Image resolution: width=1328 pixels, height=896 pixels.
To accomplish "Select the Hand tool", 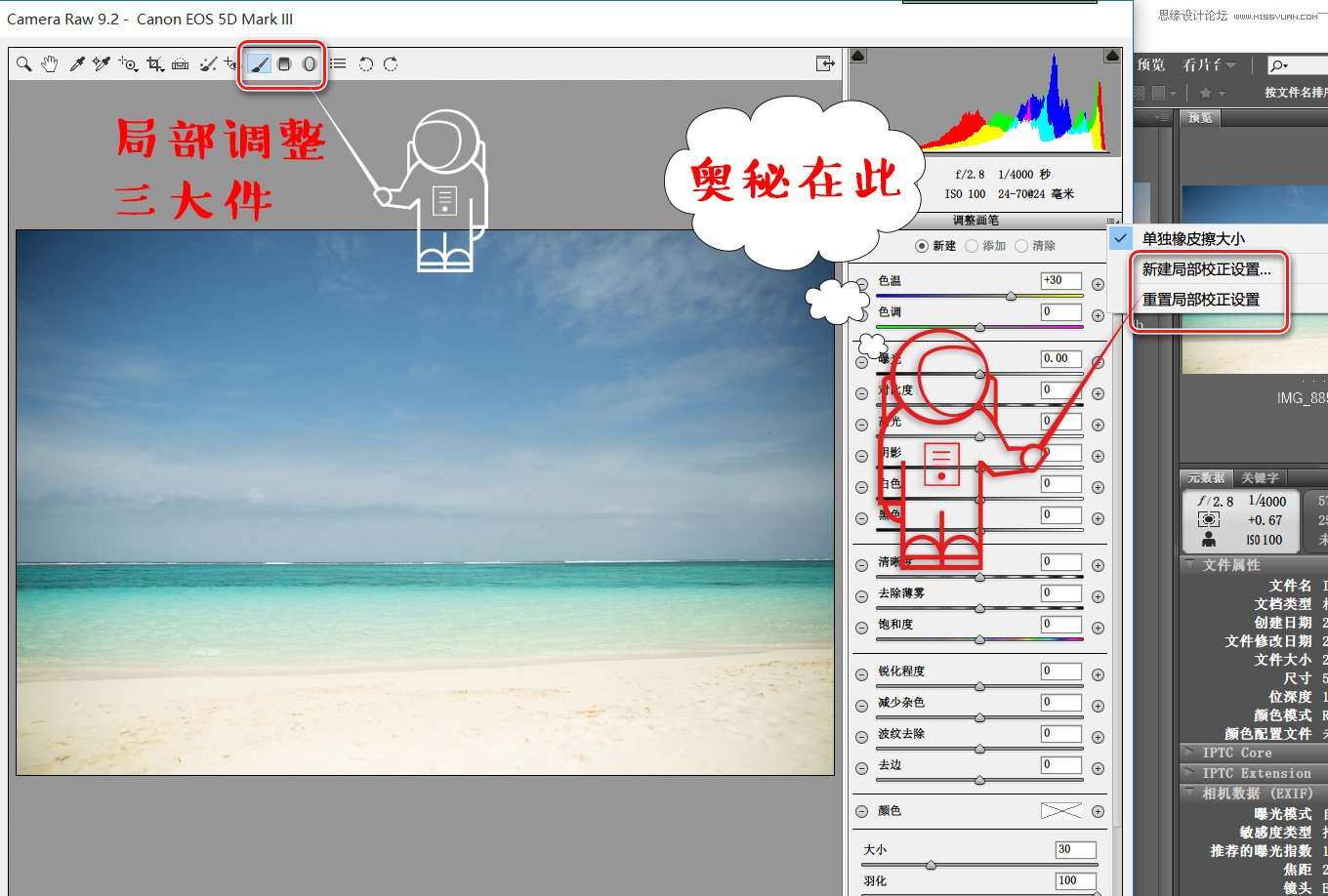I will pos(50,64).
